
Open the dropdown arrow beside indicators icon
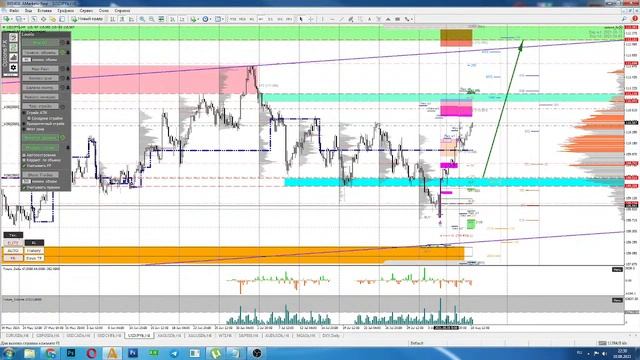198,19
